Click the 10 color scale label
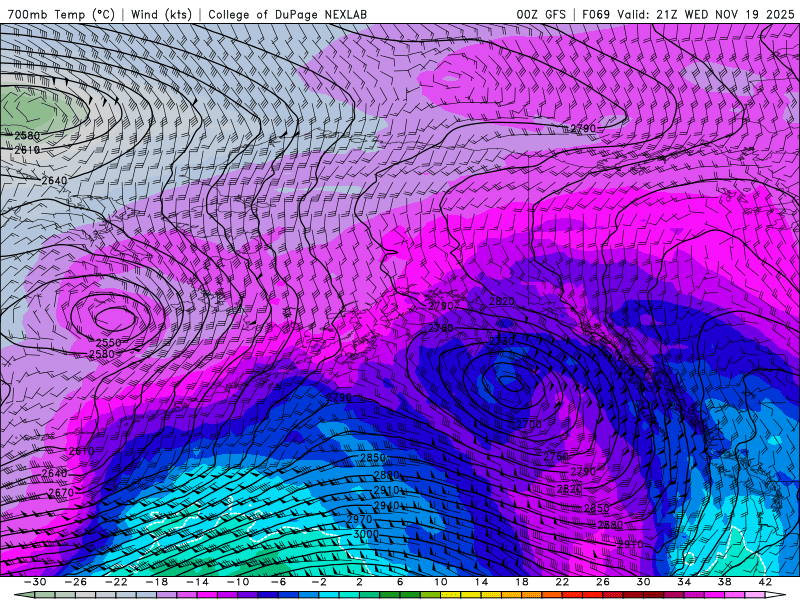800x600 pixels. (x=440, y=582)
